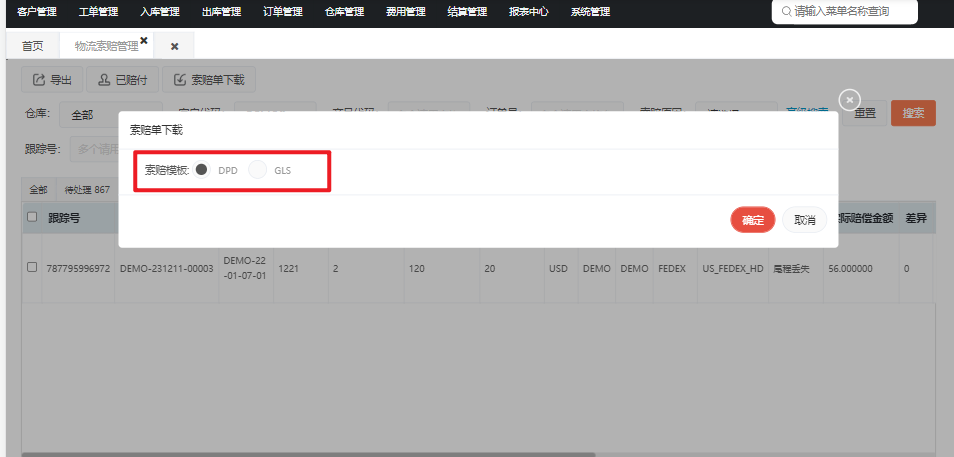Viewport: 954px width, 457px height.
Task: Click the 跟踪号 column header
Action: (64, 218)
